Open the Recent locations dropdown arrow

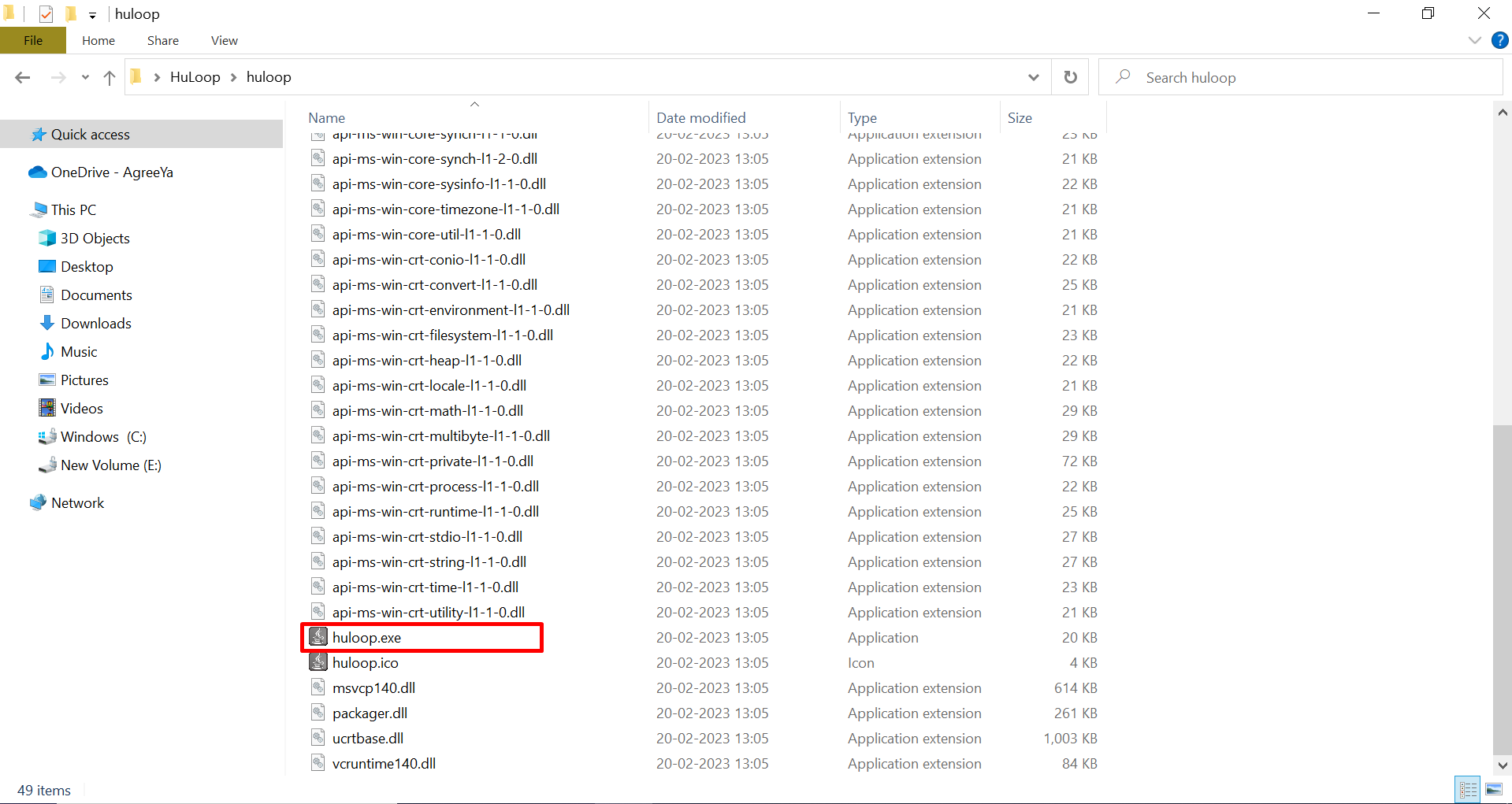85,77
